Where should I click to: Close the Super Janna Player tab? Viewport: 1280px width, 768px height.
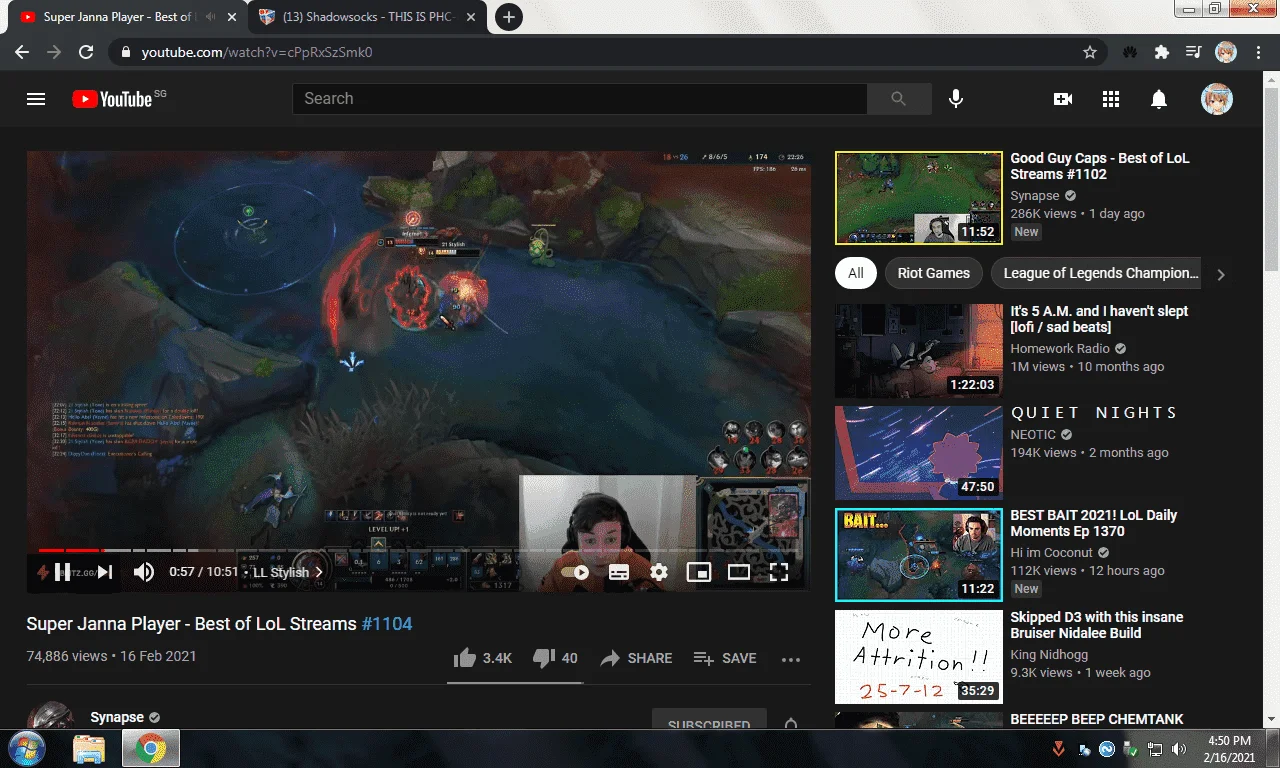coord(231,17)
